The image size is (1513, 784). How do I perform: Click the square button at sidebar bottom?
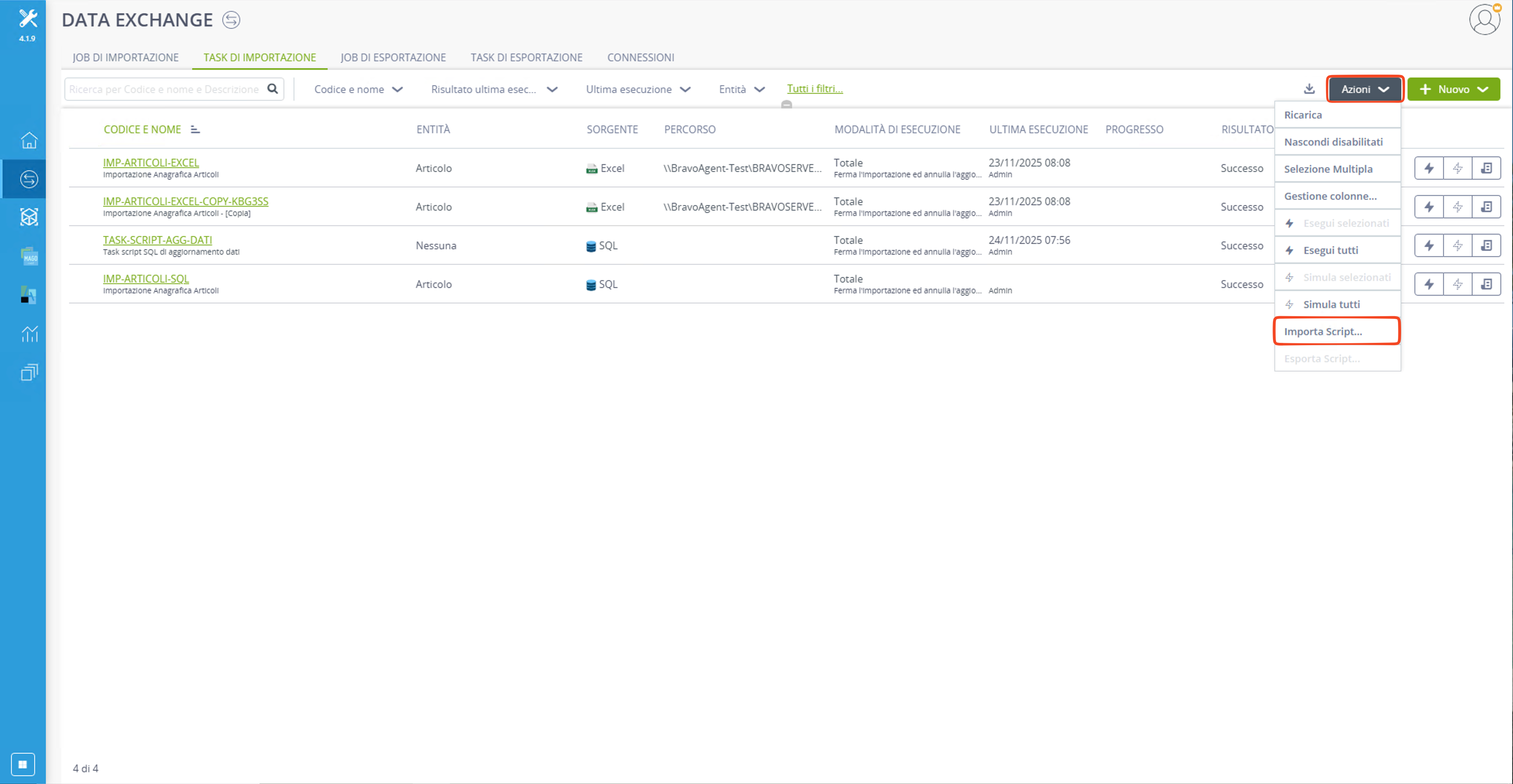(23, 764)
